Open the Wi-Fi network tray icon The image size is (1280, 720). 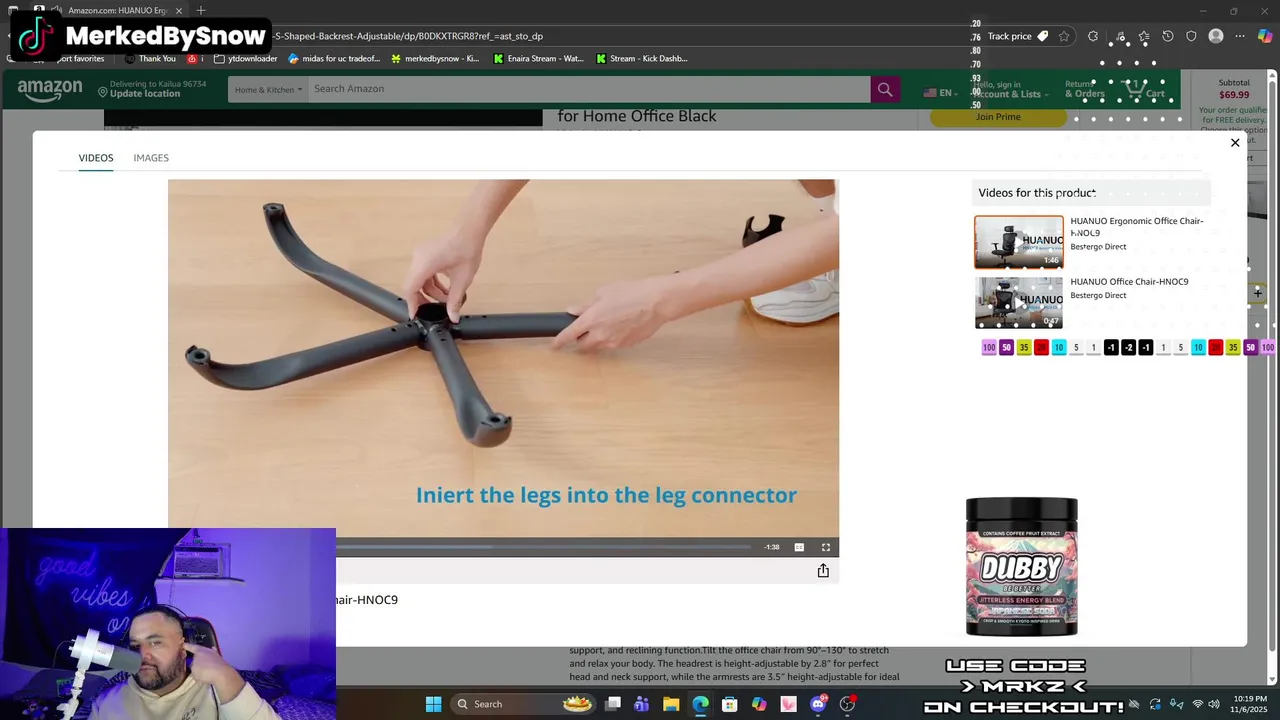pyautogui.click(x=1197, y=704)
